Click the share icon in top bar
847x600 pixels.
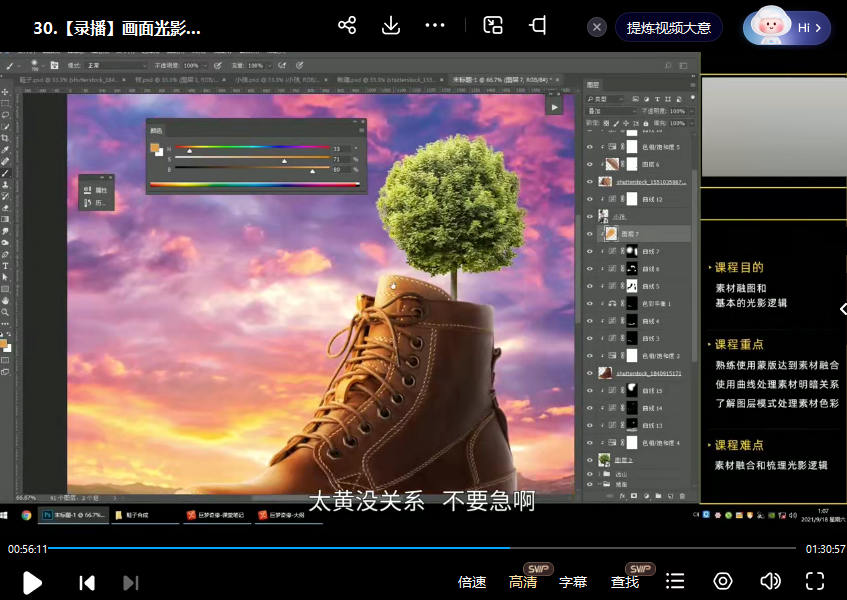(x=347, y=26)
